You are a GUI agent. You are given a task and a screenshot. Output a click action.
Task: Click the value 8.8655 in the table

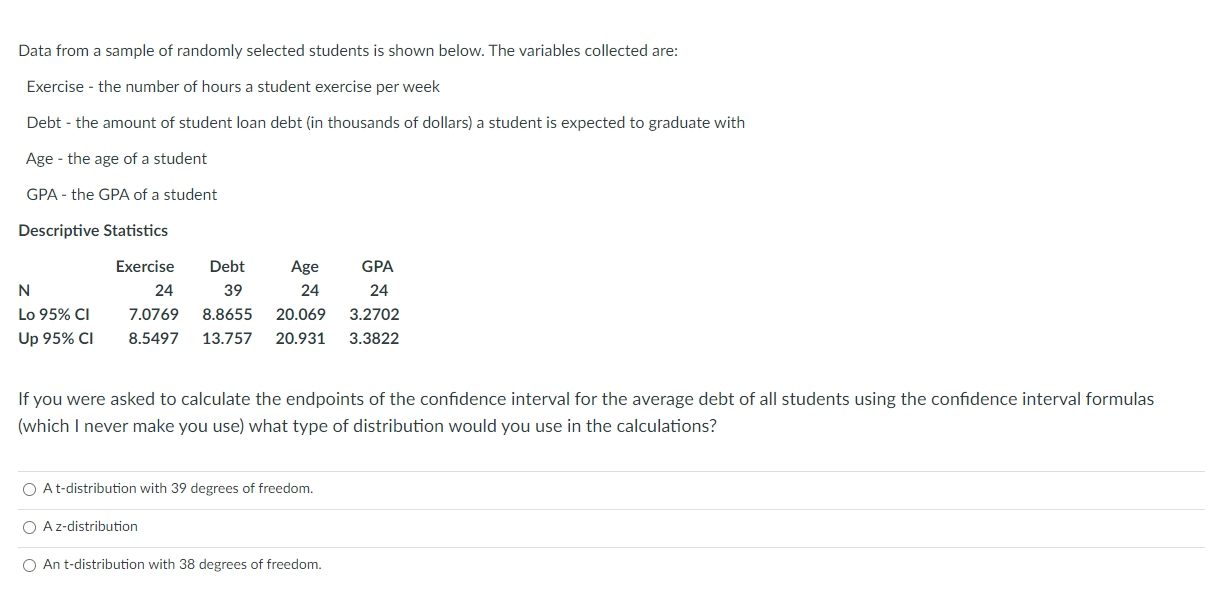point(228,314)
